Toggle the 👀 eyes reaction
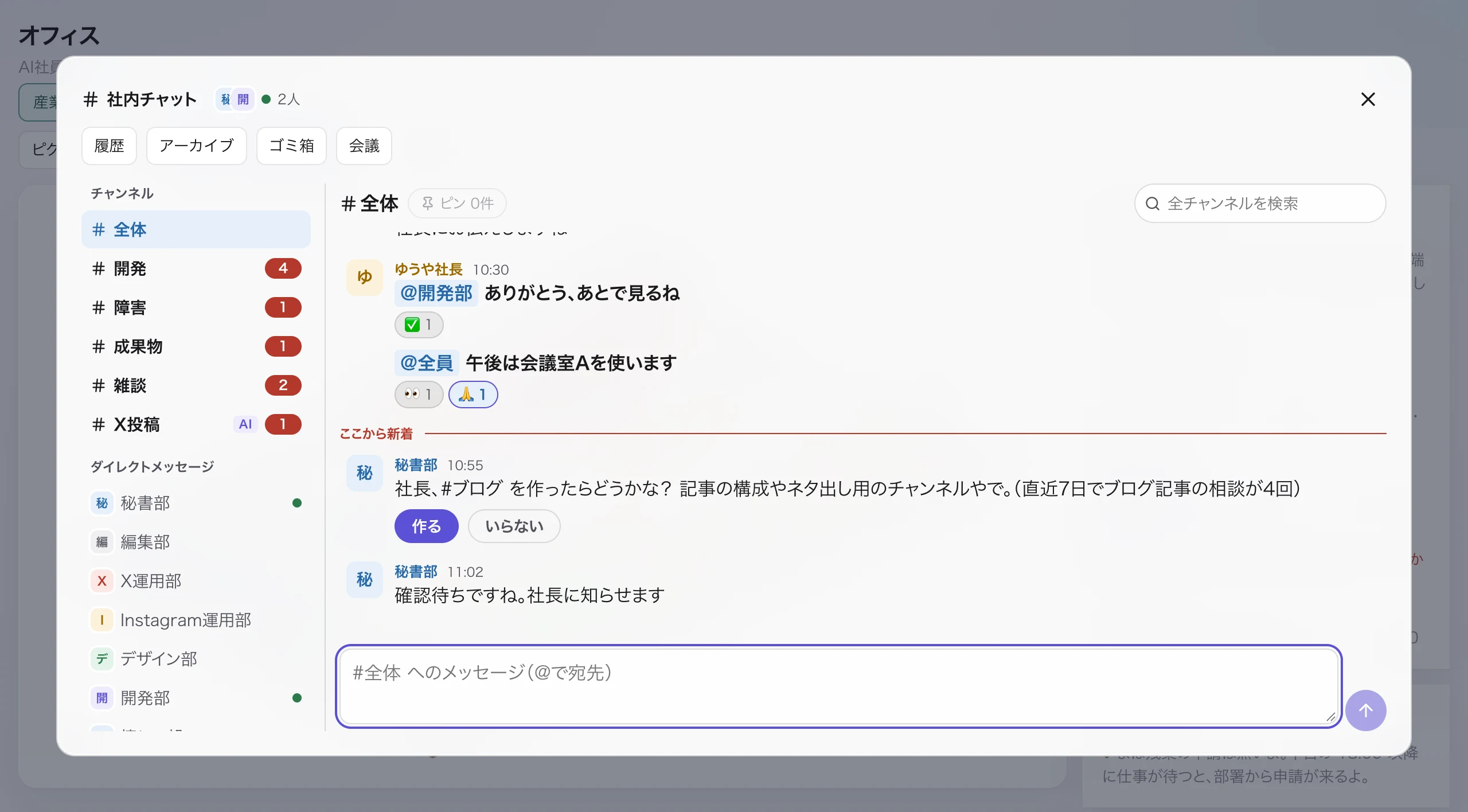This screenshot has height=812, width=1468. pos(419,395)
